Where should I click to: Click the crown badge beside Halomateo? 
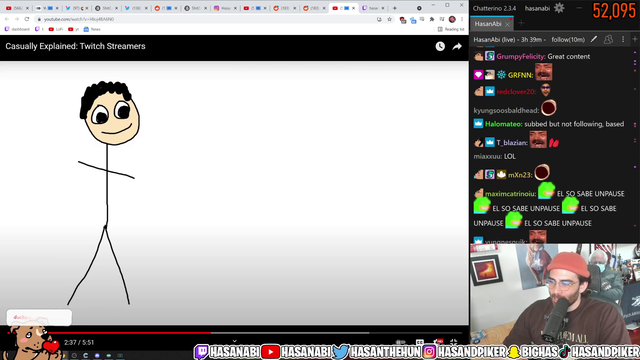(x=478, y=124)
